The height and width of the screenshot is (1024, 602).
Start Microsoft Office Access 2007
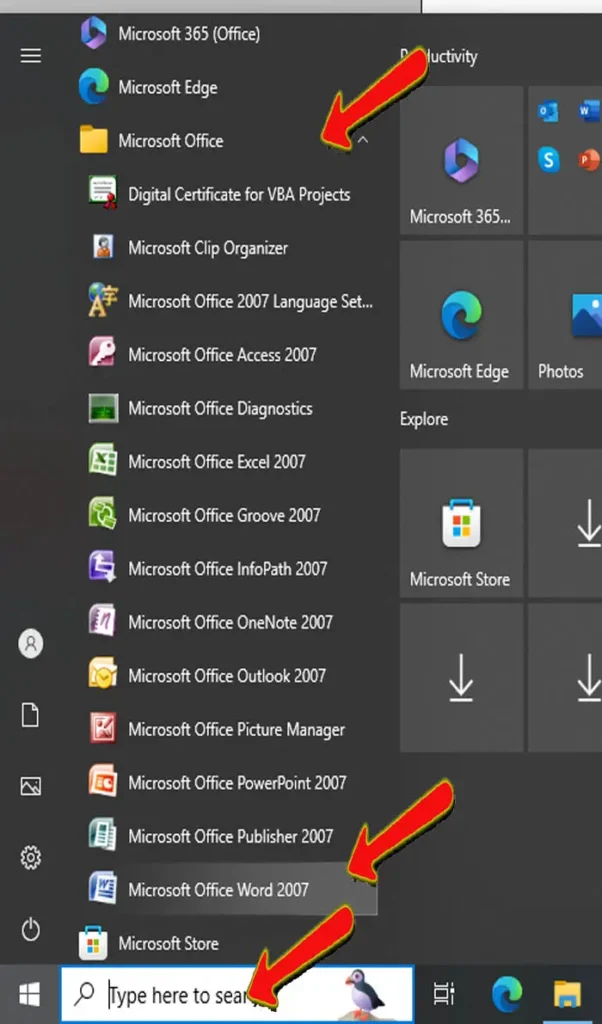(222, 355)
